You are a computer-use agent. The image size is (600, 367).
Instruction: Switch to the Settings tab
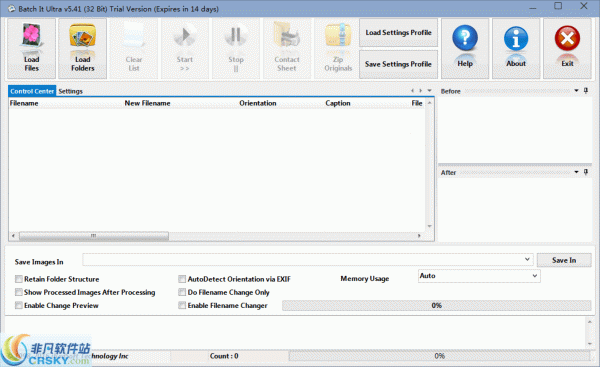[x=70, y=91]
